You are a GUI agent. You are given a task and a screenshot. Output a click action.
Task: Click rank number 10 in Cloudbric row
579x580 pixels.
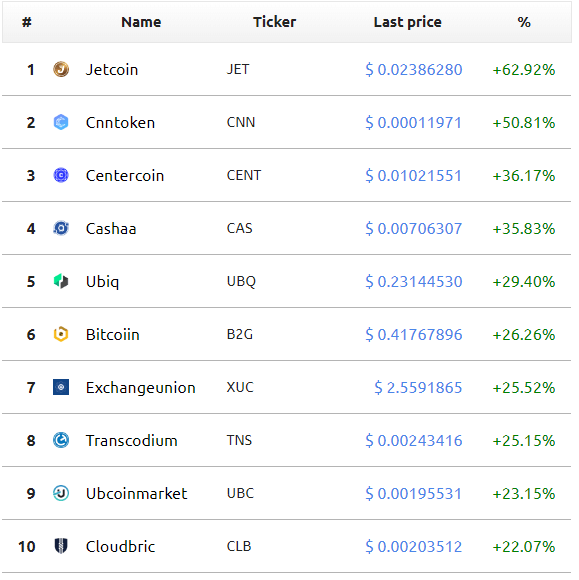(27, 546)
